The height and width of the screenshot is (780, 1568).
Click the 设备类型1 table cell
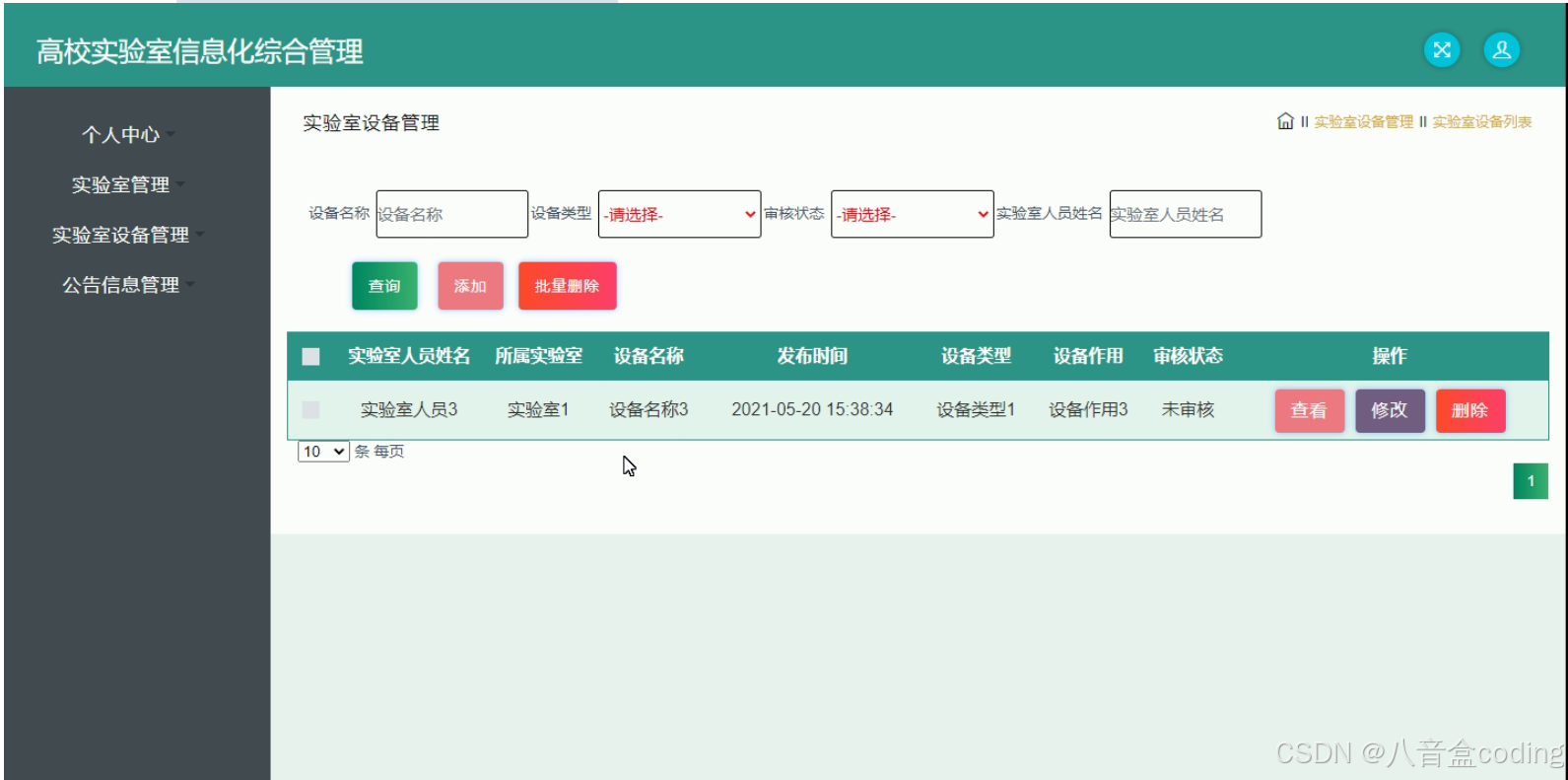pos(976,410)
